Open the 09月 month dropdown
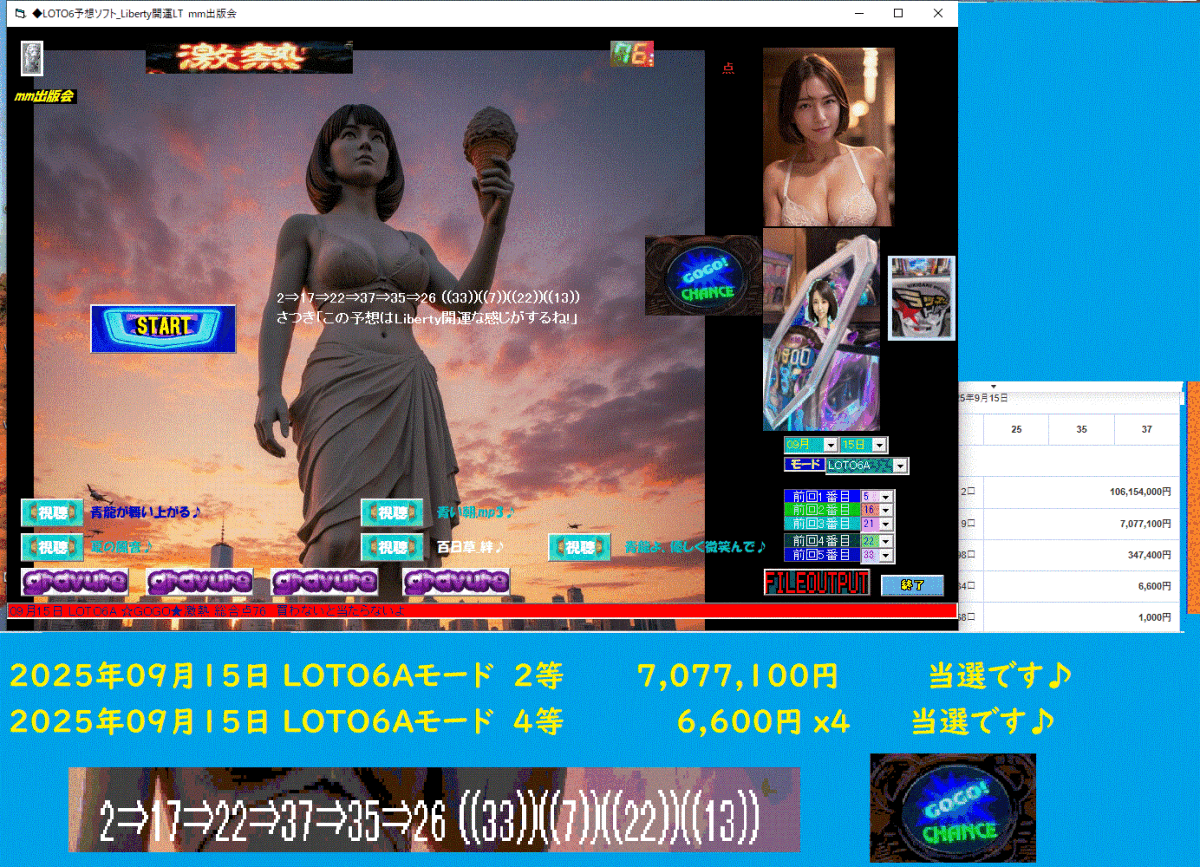1200x867 pixels. click(830, 445)
